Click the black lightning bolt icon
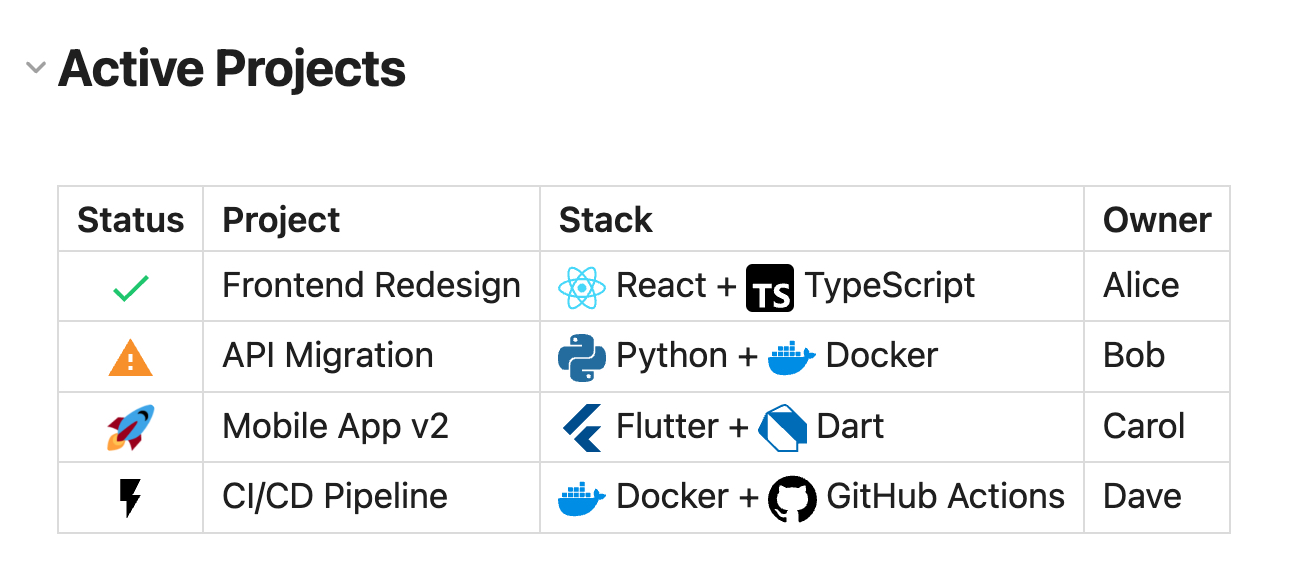 pyautogui.click(x=130, y=498)
